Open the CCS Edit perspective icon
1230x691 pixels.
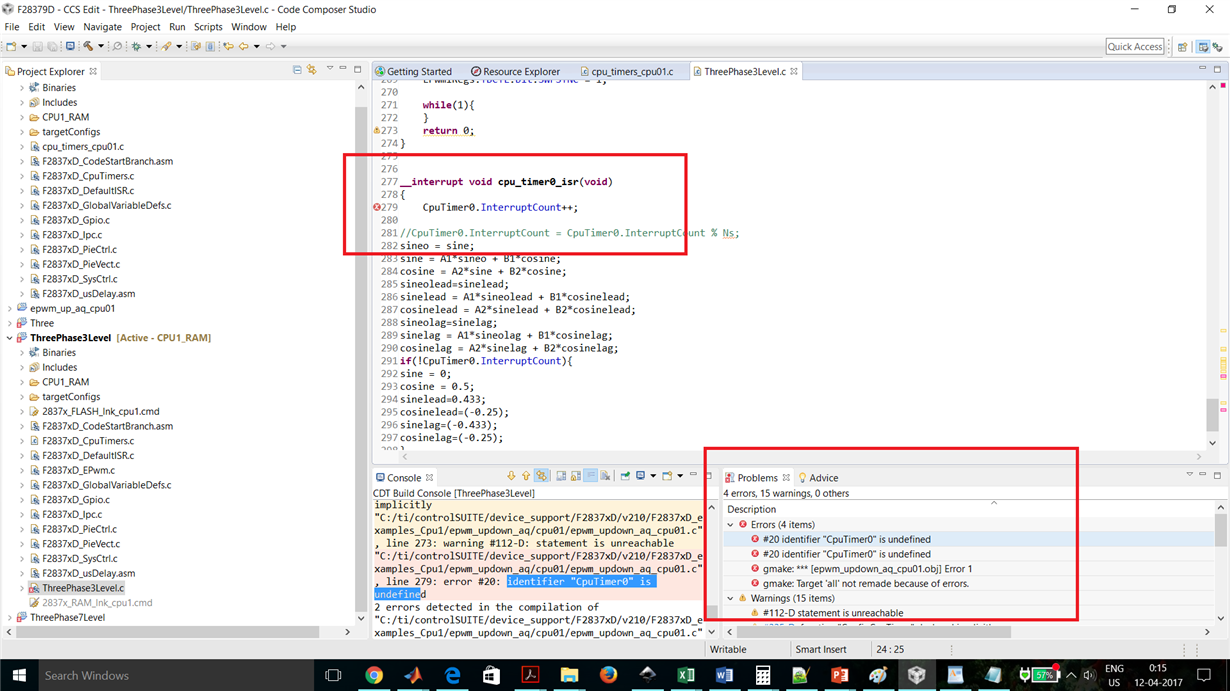pos(1203,47)
